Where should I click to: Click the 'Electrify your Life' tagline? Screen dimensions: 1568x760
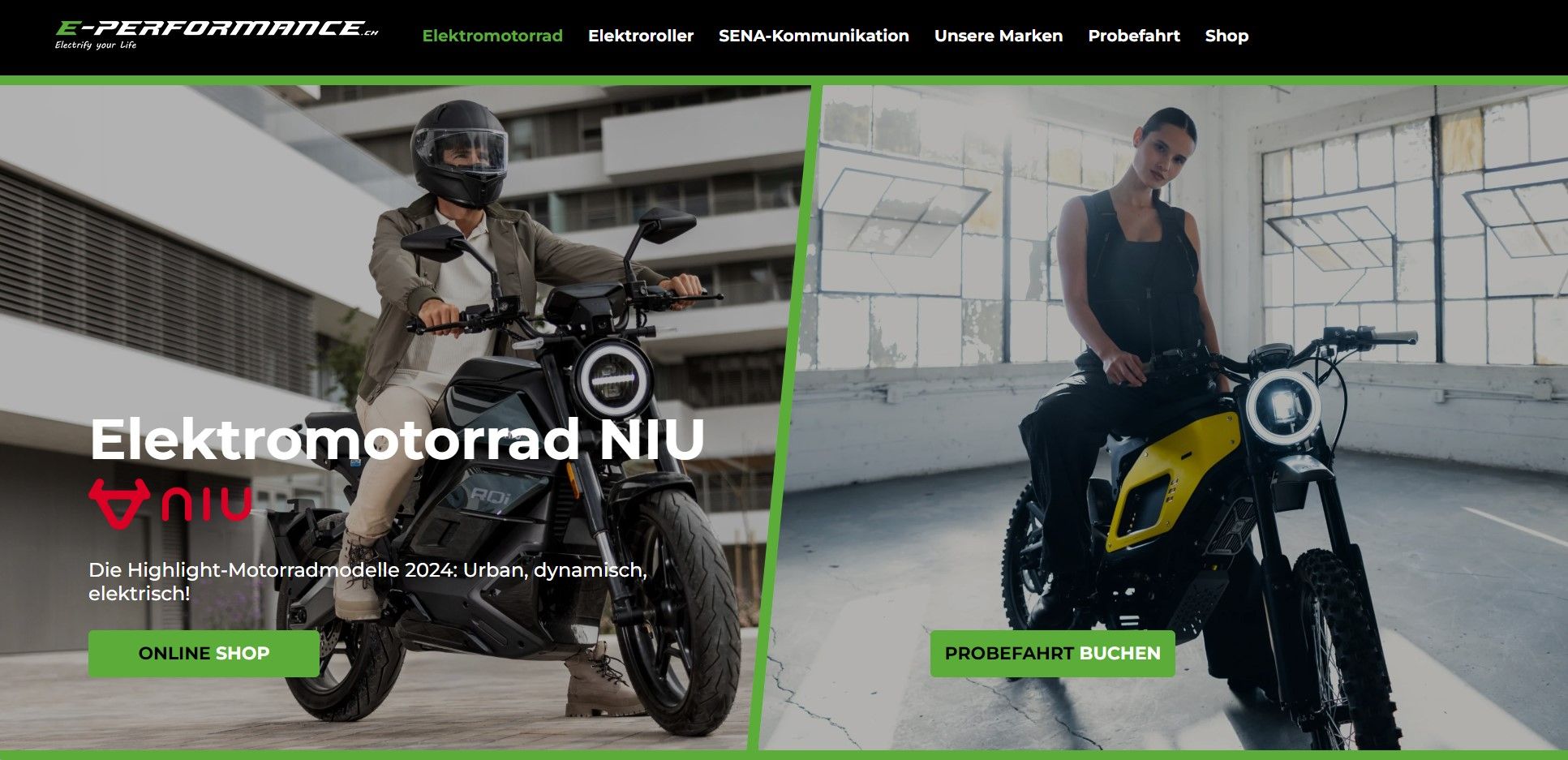(96, 45)
